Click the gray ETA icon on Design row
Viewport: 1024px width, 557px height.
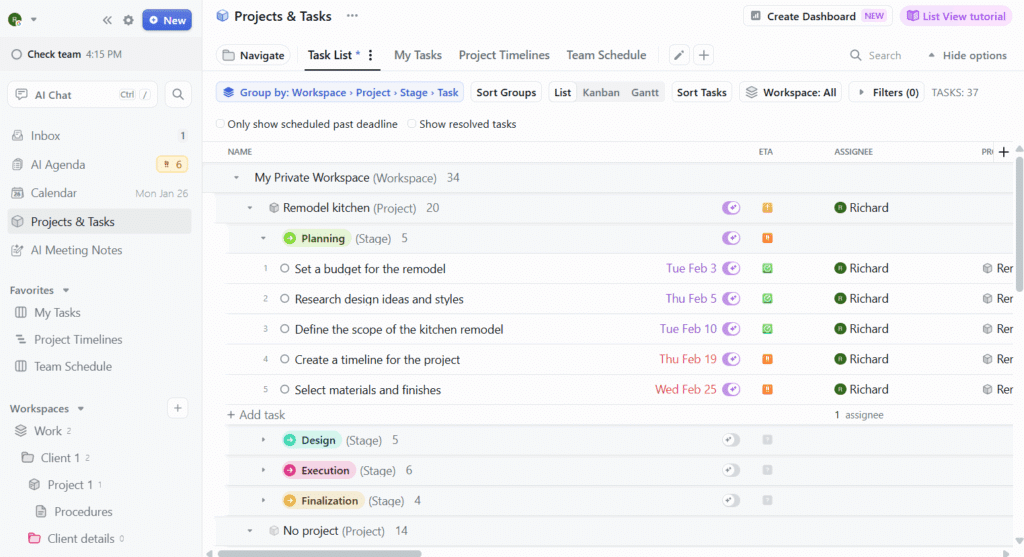click(x=767, y=440)
